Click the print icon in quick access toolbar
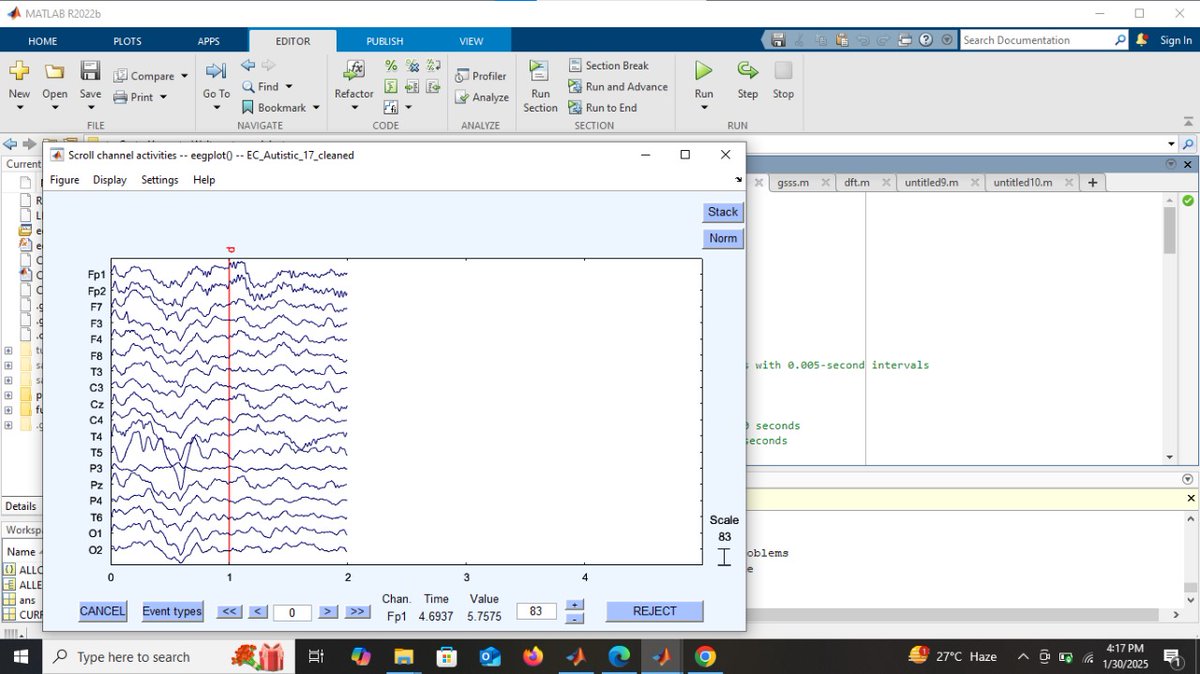The width and height of the screenshot is (1200, 674). 905,40
